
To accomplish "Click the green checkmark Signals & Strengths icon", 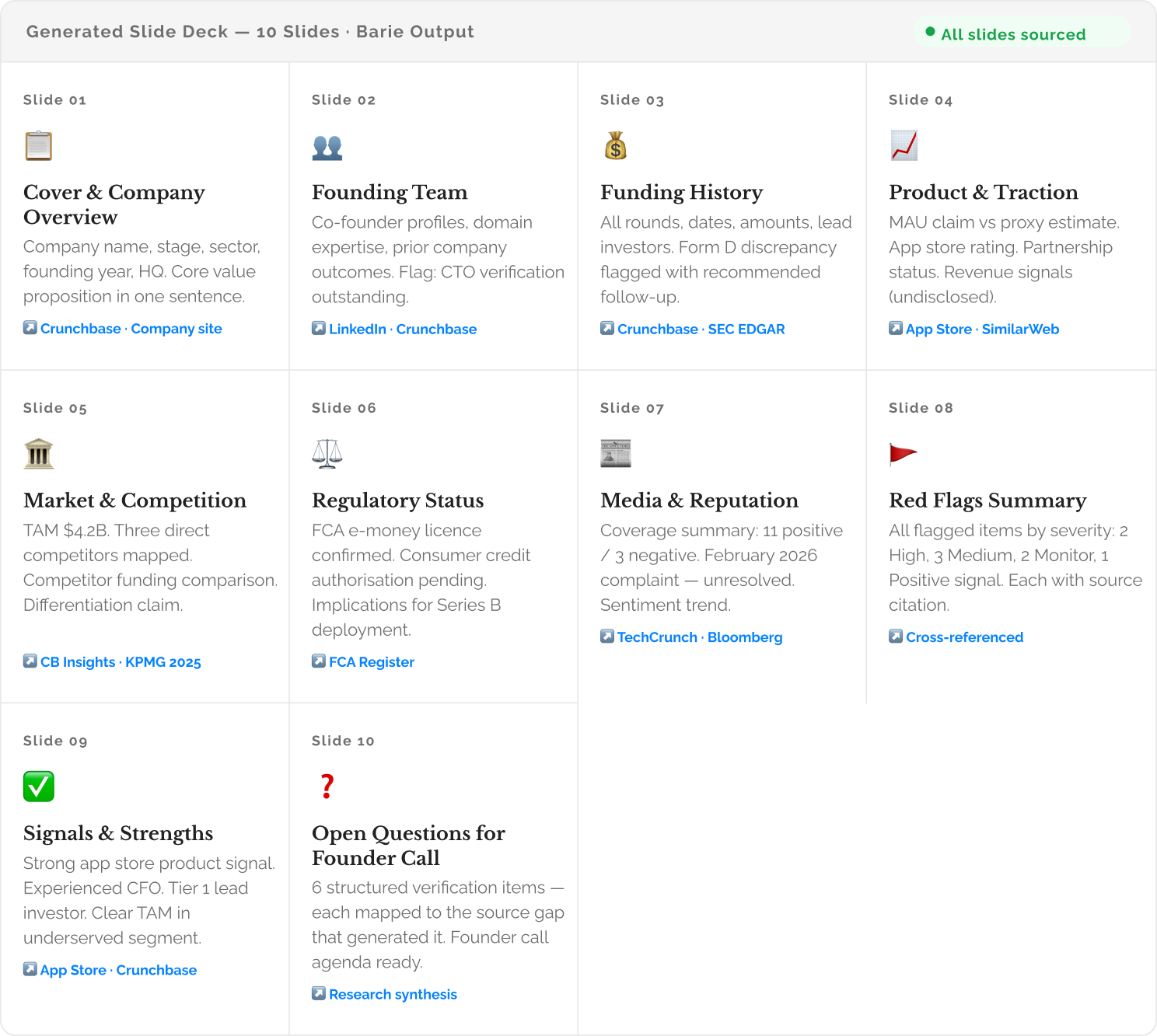I will [x=38, y=787].
